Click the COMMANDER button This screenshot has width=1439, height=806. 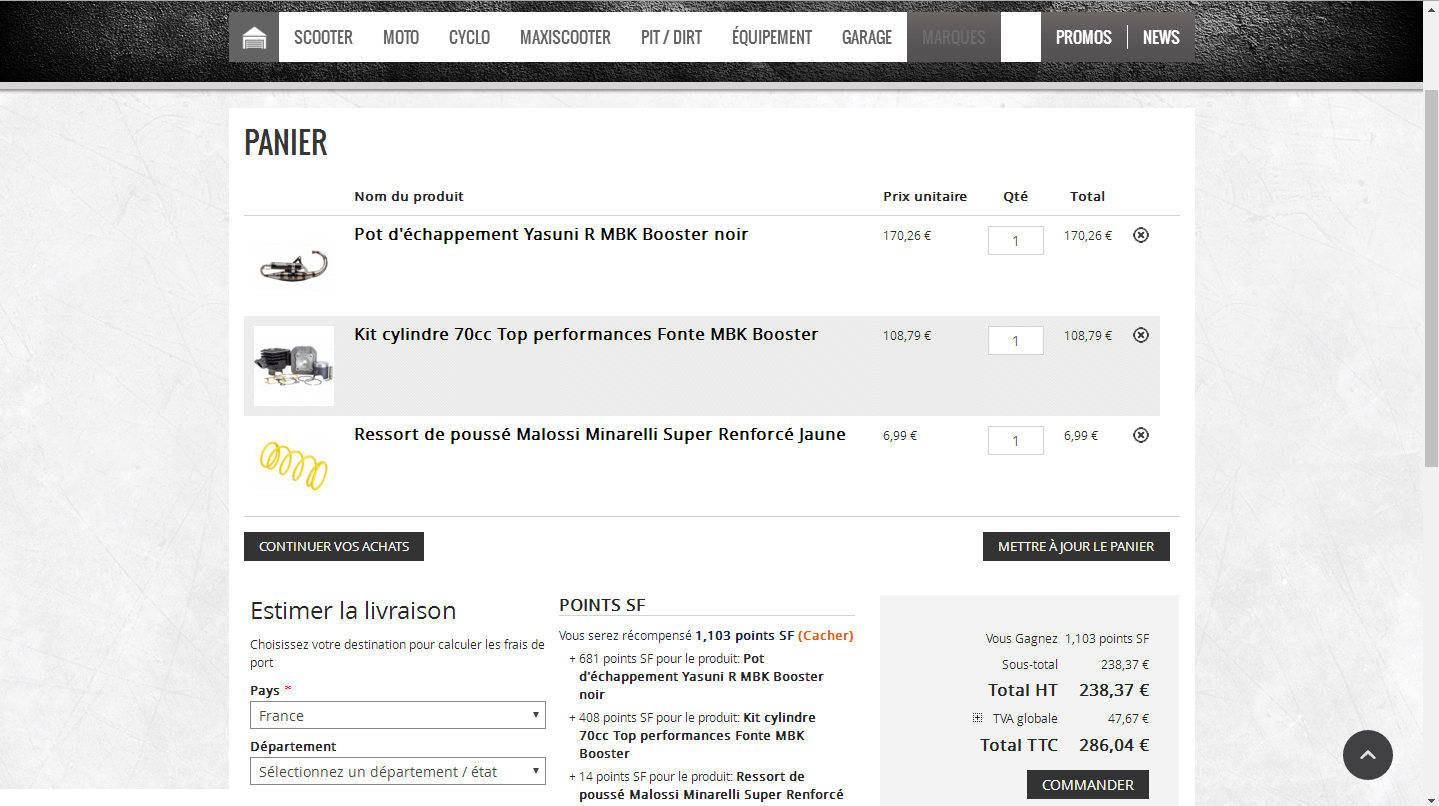pyautogui.click(x=1088, y=785)
